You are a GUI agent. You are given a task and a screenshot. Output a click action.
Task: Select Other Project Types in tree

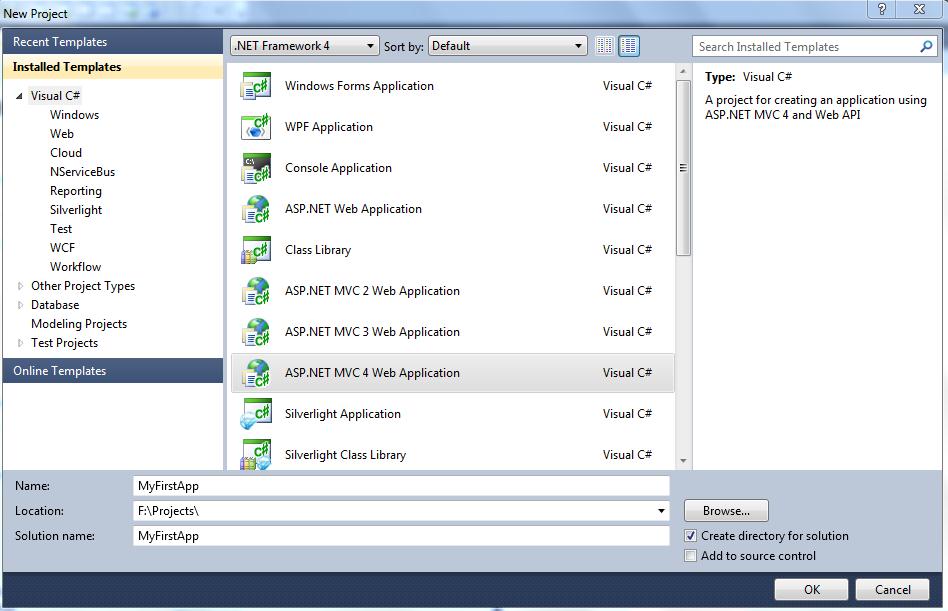click(x=83, y=286)
